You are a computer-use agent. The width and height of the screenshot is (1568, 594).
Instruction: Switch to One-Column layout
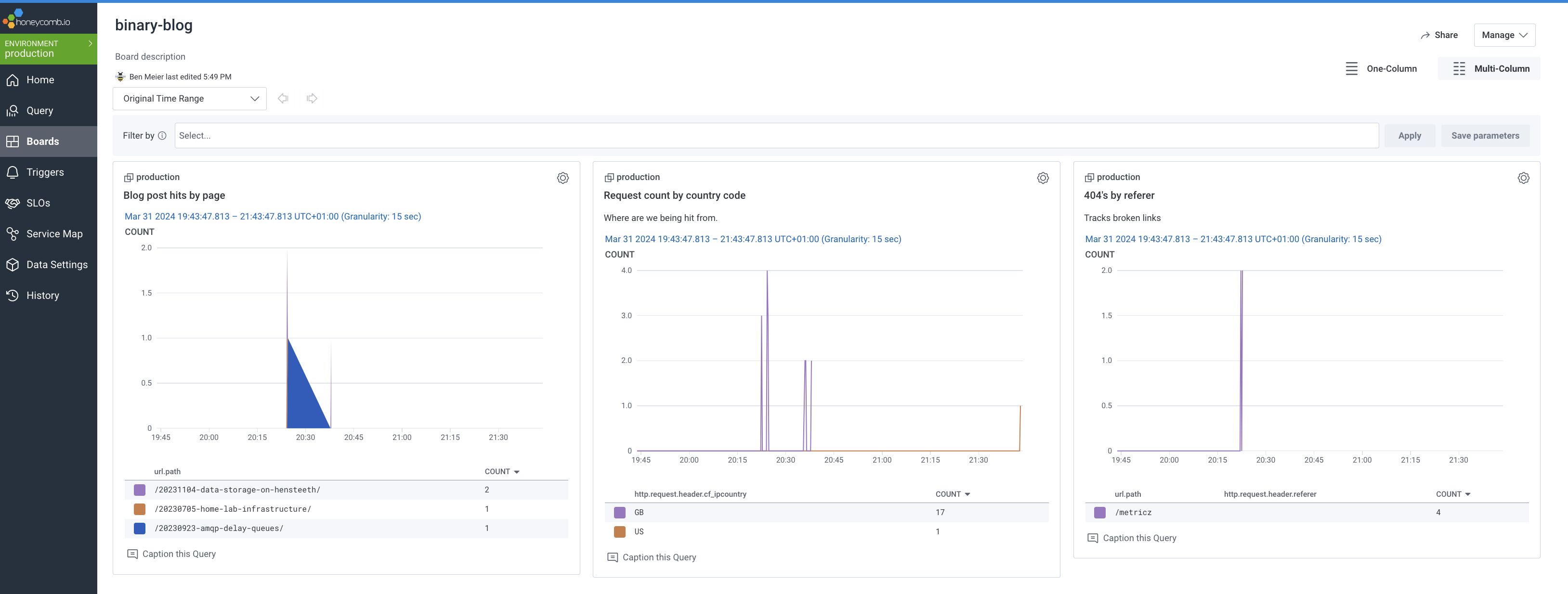click(1381, 69)
